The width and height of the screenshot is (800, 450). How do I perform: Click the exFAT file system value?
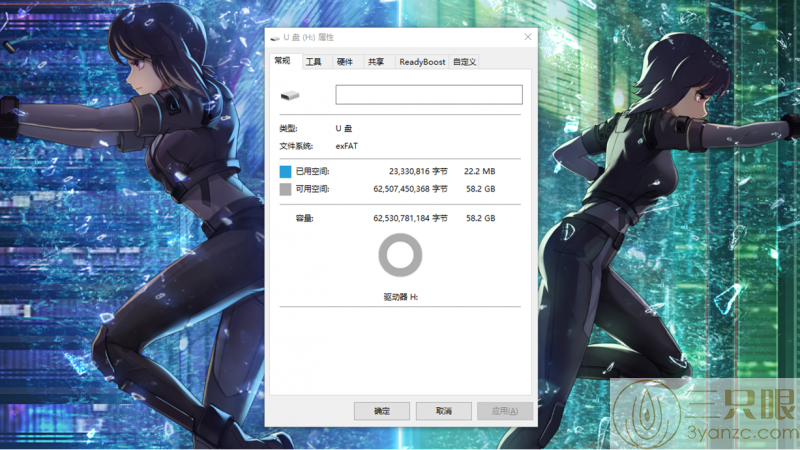pos(346,146)
